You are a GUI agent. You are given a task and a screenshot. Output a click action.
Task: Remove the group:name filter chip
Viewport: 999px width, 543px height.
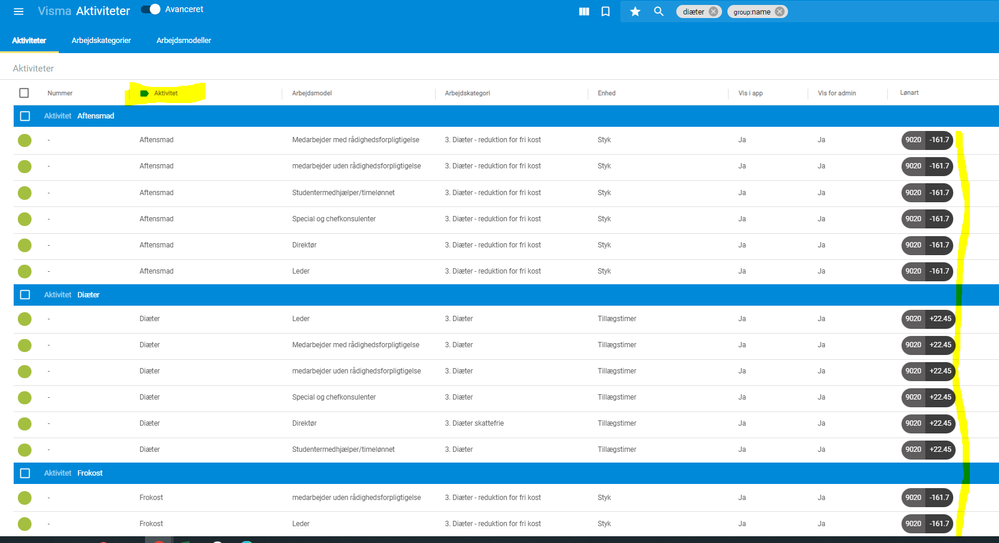coord(779,11)
